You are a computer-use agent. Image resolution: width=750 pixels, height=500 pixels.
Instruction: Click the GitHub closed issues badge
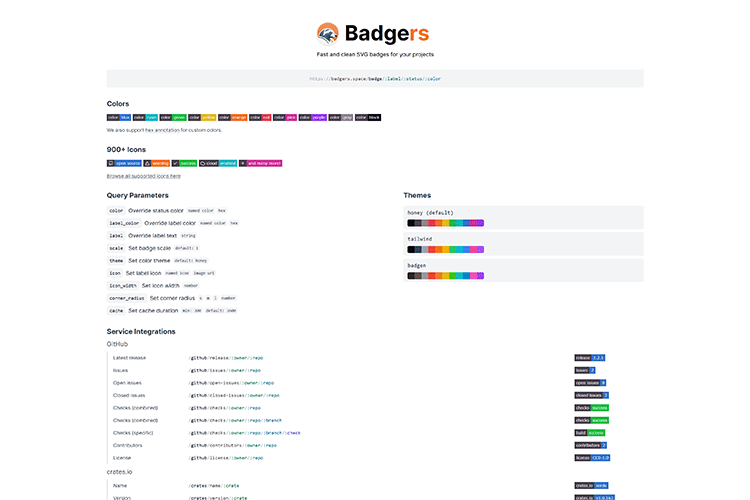pyautogui.click(x=592, y=395)
